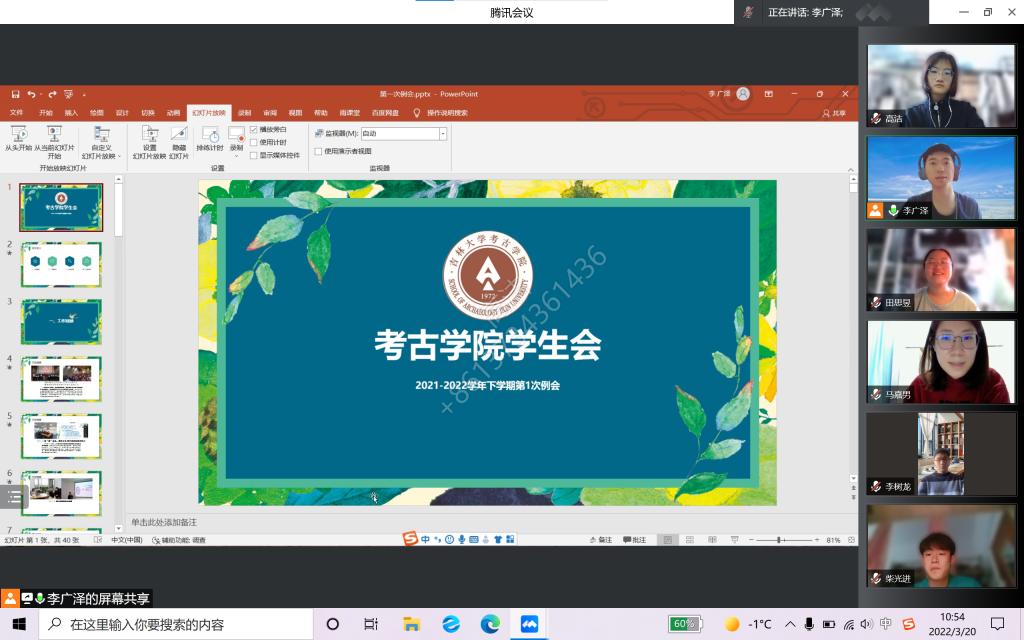Image resolution: width=1024 pixels, height=640 pixels.
Task: Start slideshow from current slide
Action: 54,134
